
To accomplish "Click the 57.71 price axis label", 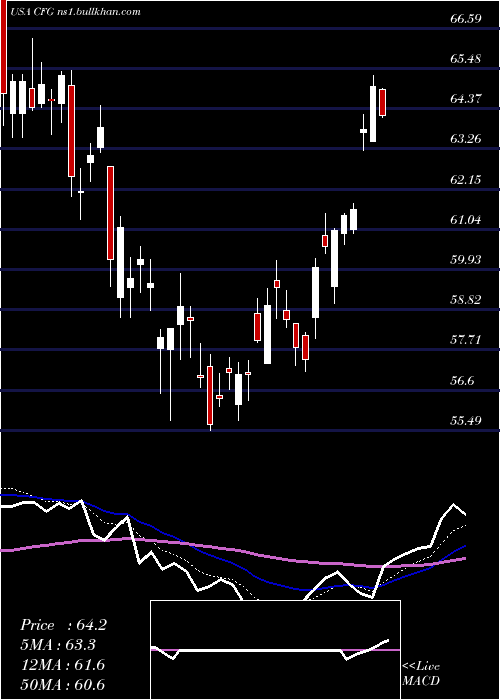I will 466,340.
